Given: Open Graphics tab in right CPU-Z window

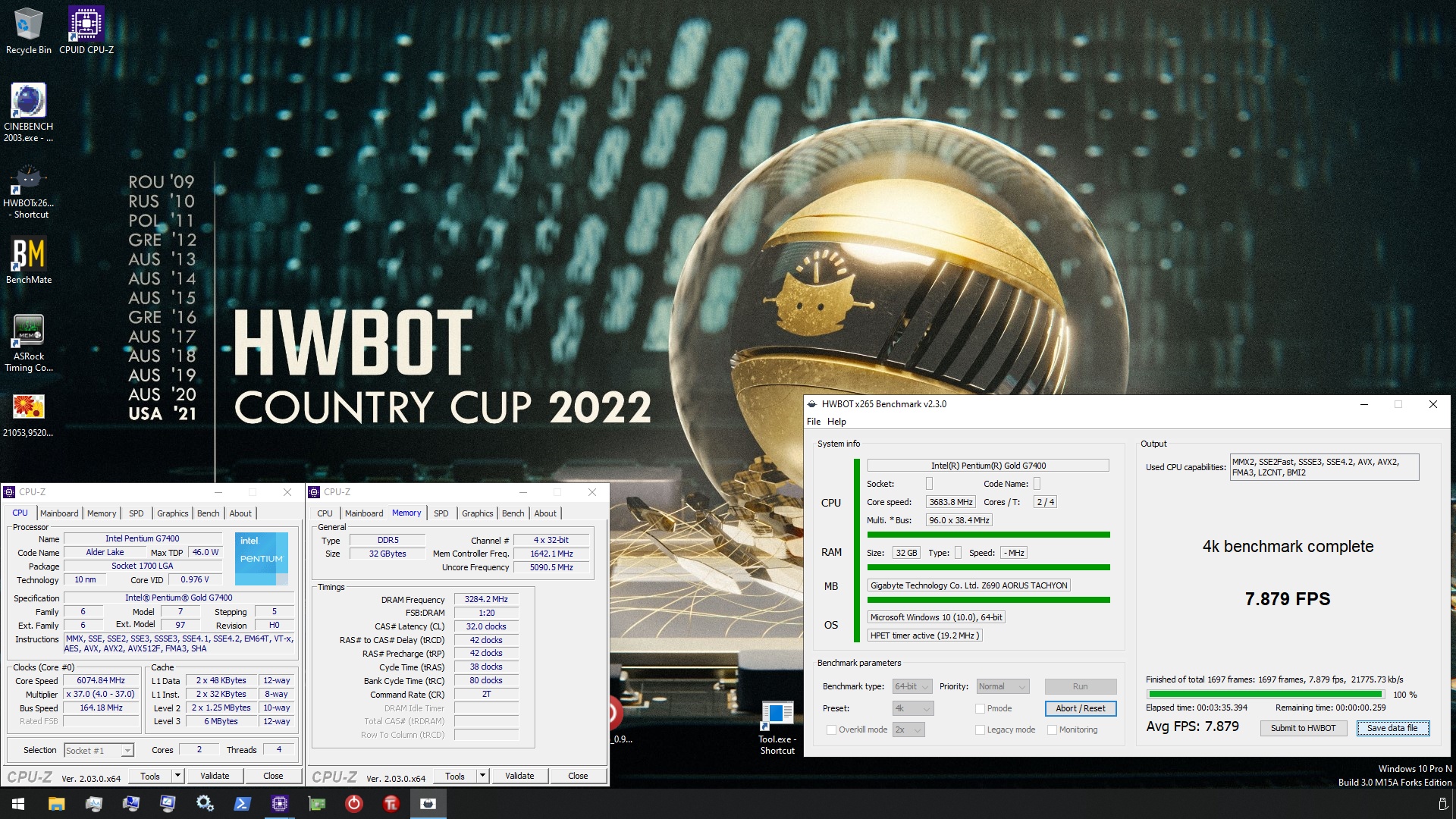Looking at the screenshot, I should (x=477, y=513).
